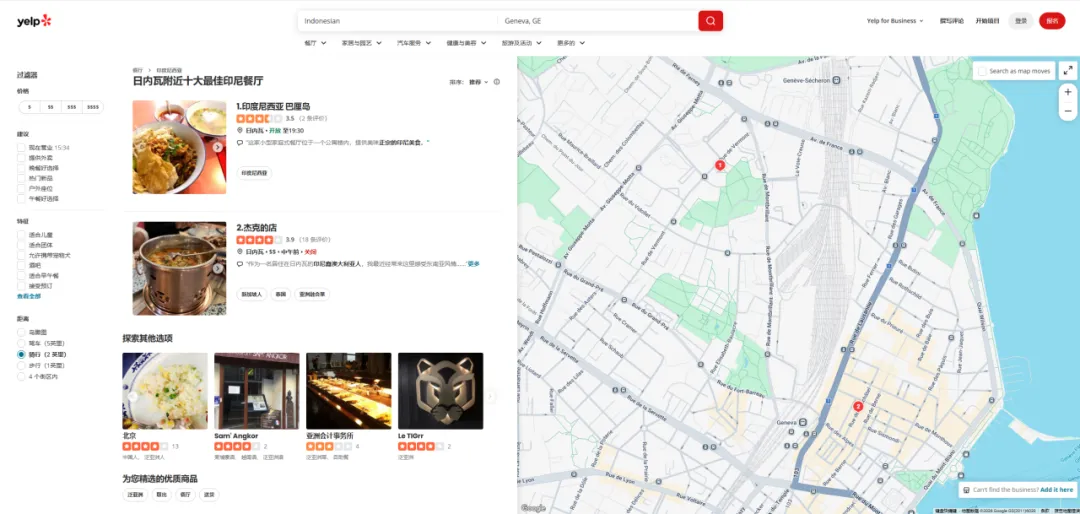This screenshot has width=1080, height=514.
Task: Click 餐厅 breadcrumb link
Action: tap(138, 70)
